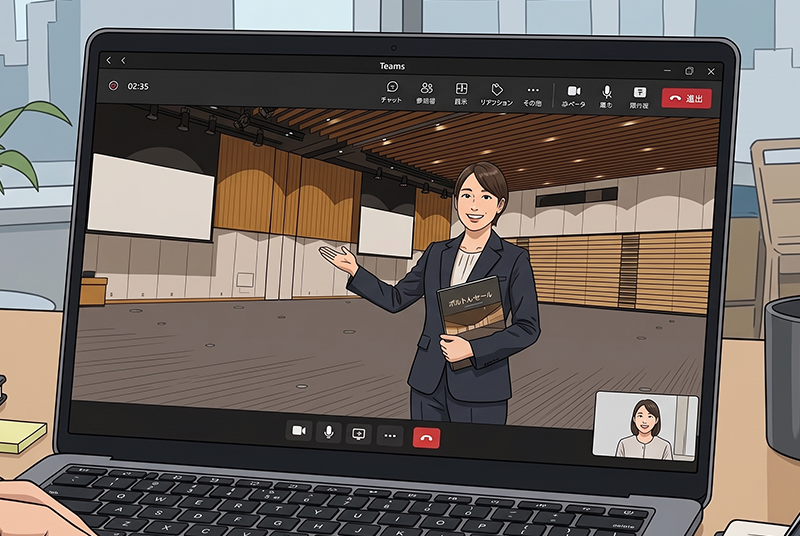The height and width of the screenshot is (536, 800).
Task: Mute the microphone in the top toolbar
Action: pyautogui.click(x=606, y=96)
